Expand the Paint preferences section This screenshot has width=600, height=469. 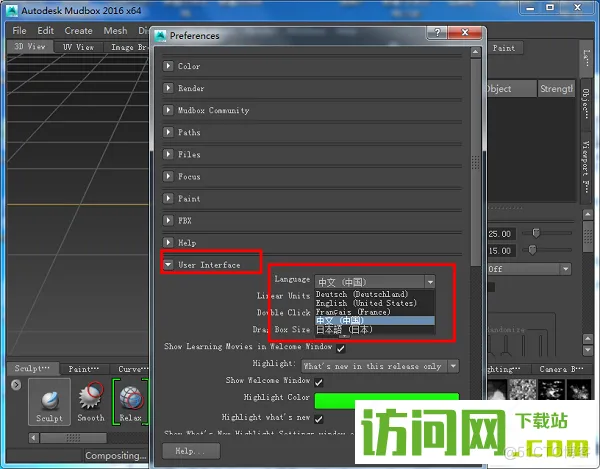tap(168, 199)
